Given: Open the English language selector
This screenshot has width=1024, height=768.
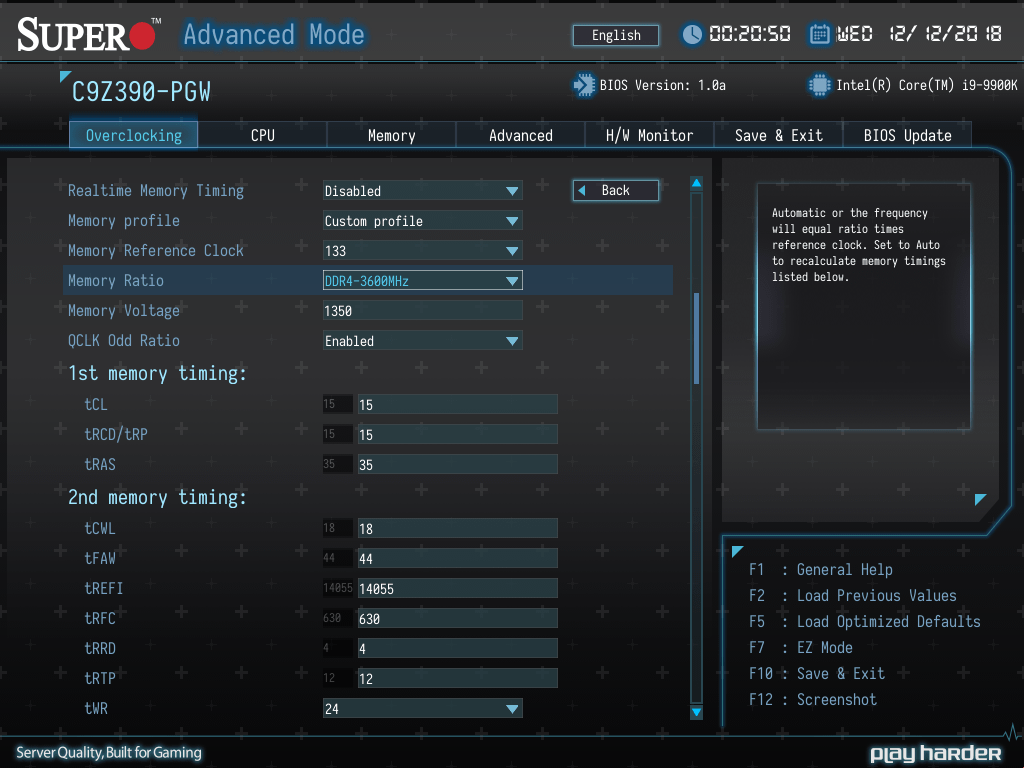Looking at the screenshot, I should [x=616, y=35].
